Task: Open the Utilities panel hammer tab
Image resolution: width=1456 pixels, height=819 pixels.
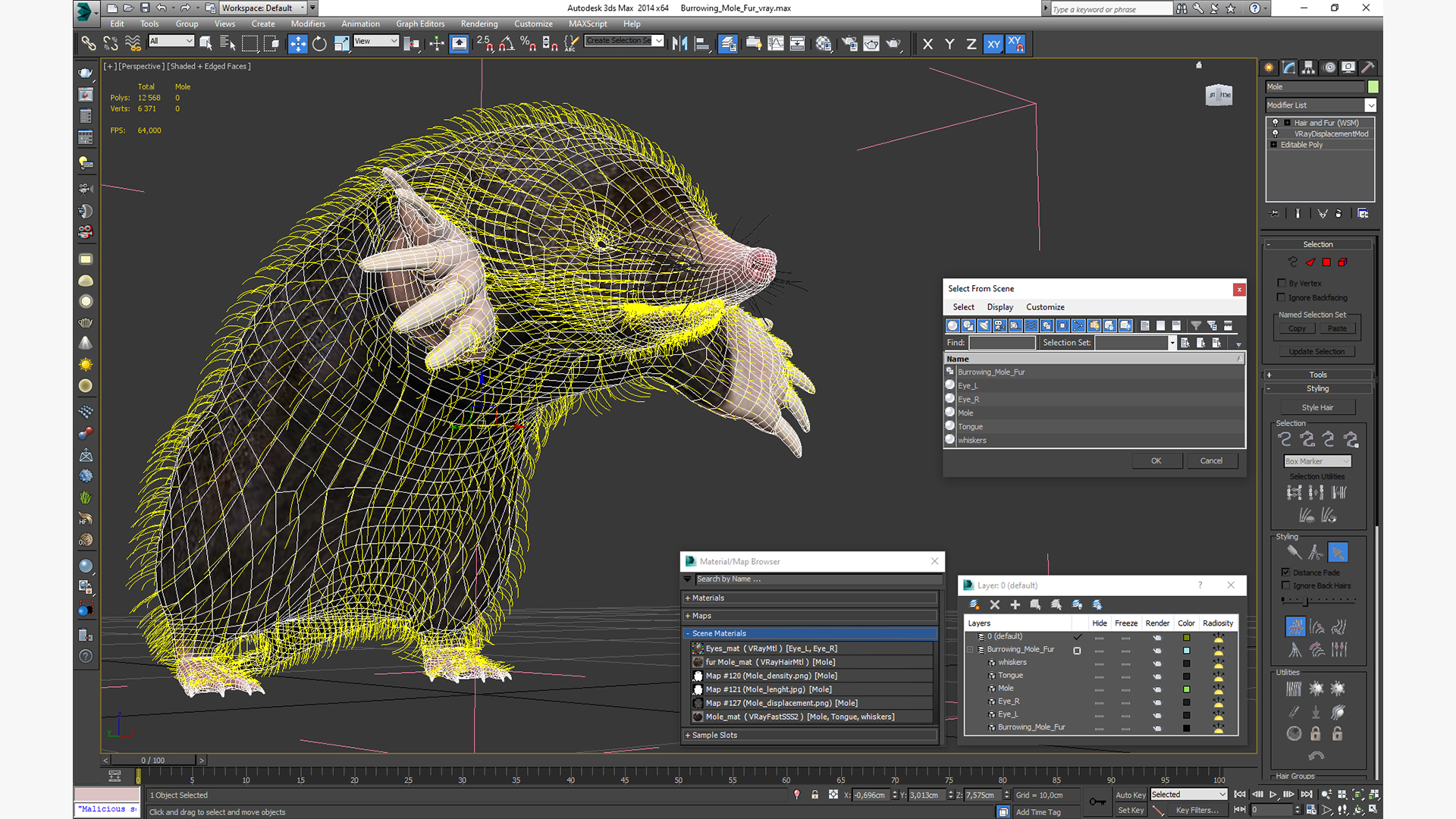Action: click(1368, 67)
